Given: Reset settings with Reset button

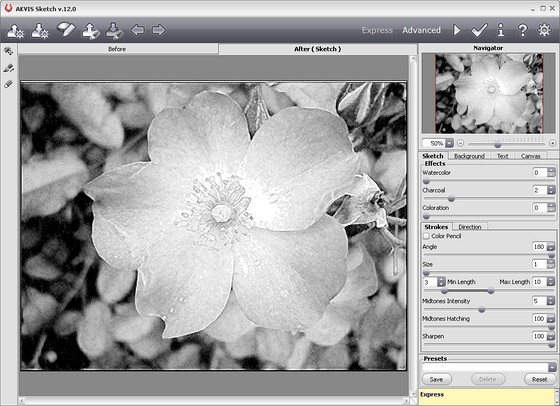Looking at the screenshot, I should pyautogui.click(x=540, y=379).
